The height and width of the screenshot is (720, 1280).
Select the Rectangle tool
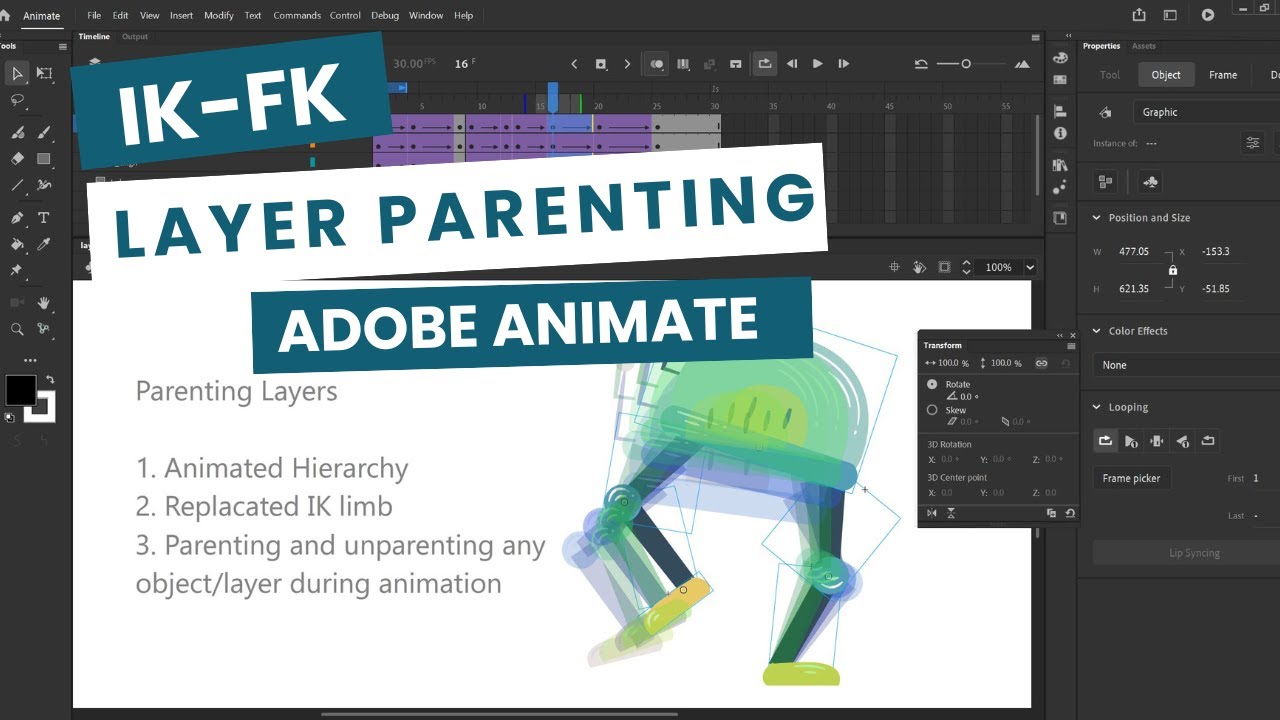pyautogui.click(x=44, y=158)
